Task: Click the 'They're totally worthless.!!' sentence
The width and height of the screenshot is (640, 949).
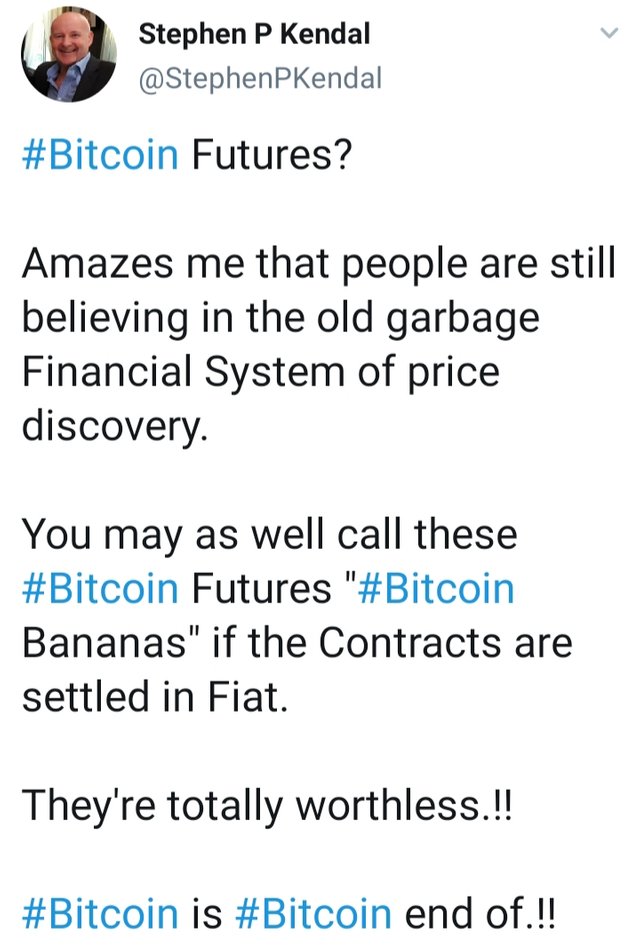Action: click(x=266, y=805)
